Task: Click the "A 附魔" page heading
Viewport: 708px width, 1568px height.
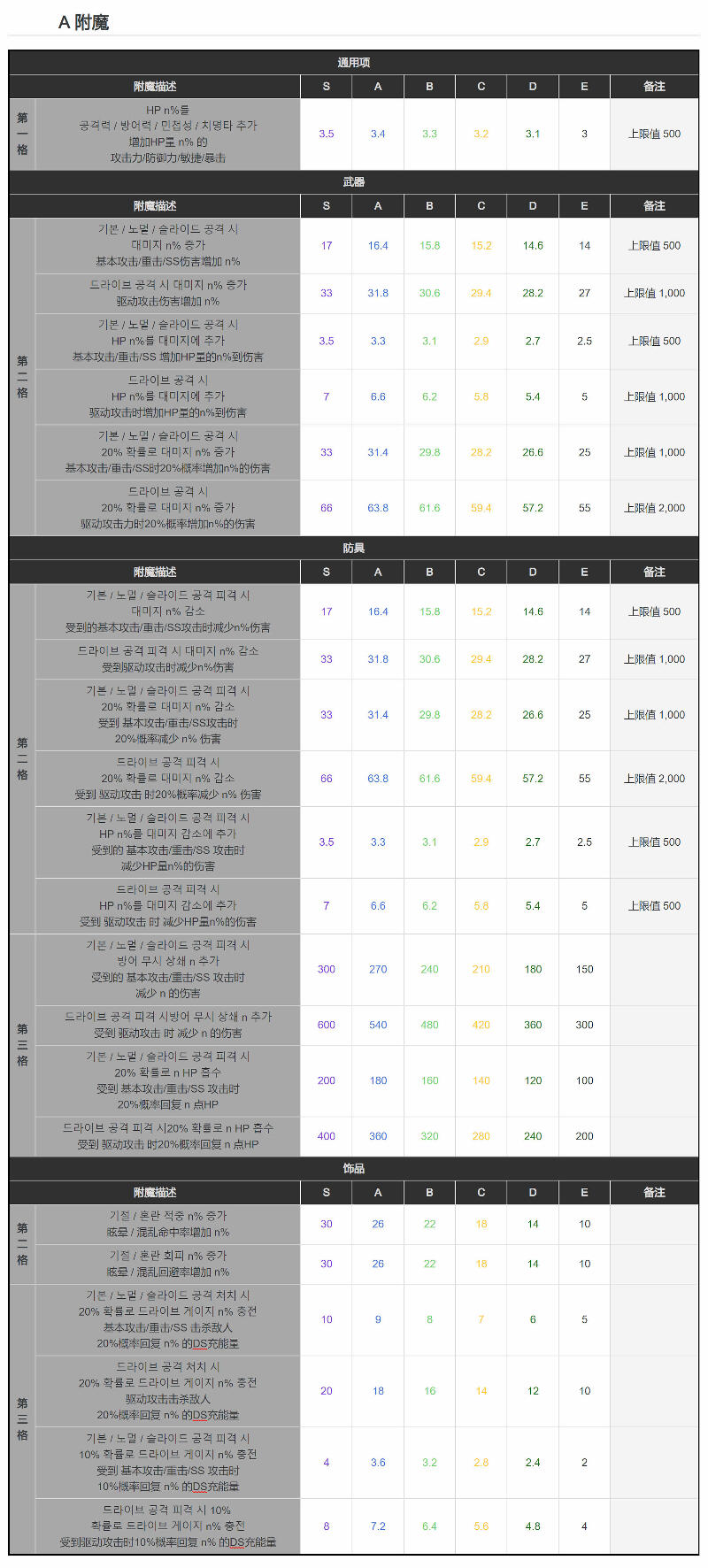Action: (83, 22)
